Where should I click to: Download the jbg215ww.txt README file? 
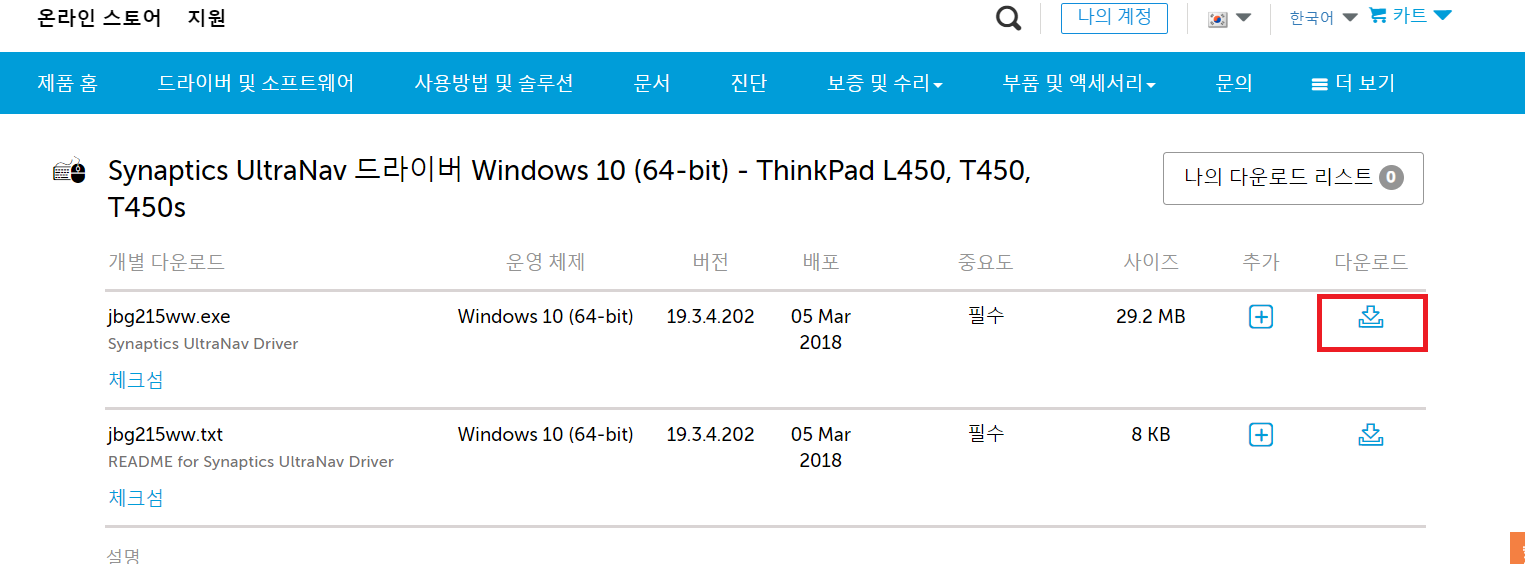pyautogui.click(x=1371, y=435)
